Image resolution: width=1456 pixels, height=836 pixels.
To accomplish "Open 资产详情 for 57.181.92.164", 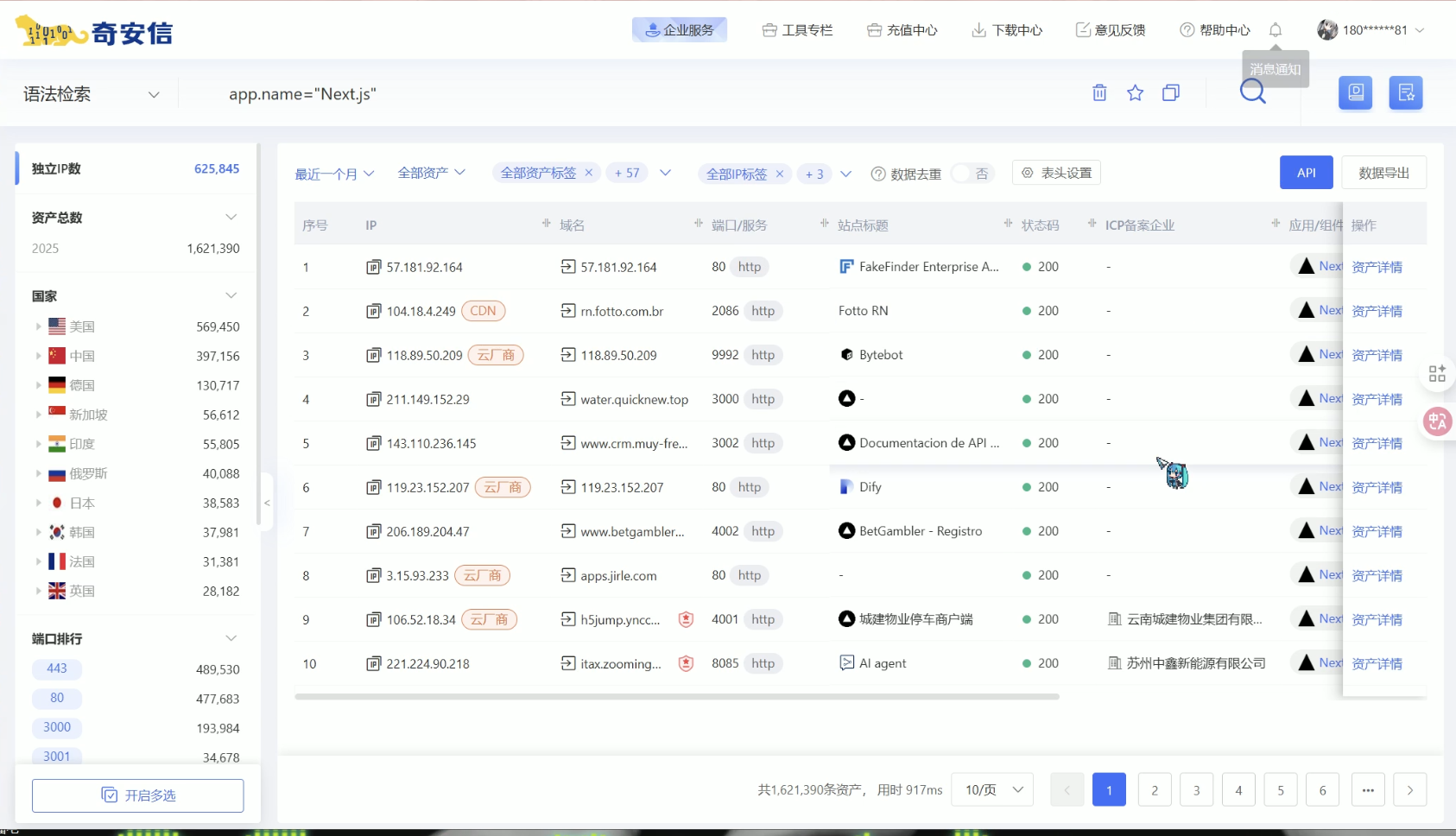I will (1377, 267).
